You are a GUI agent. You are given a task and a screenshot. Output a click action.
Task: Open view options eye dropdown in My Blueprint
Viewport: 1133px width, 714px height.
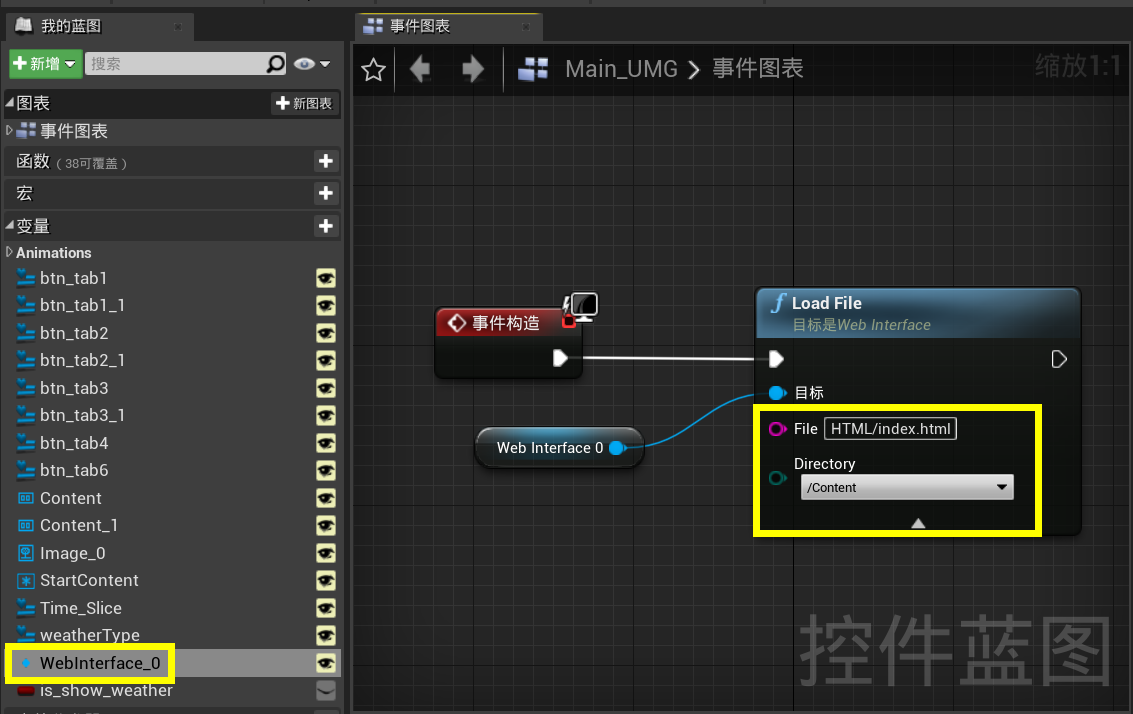[311, 64]
